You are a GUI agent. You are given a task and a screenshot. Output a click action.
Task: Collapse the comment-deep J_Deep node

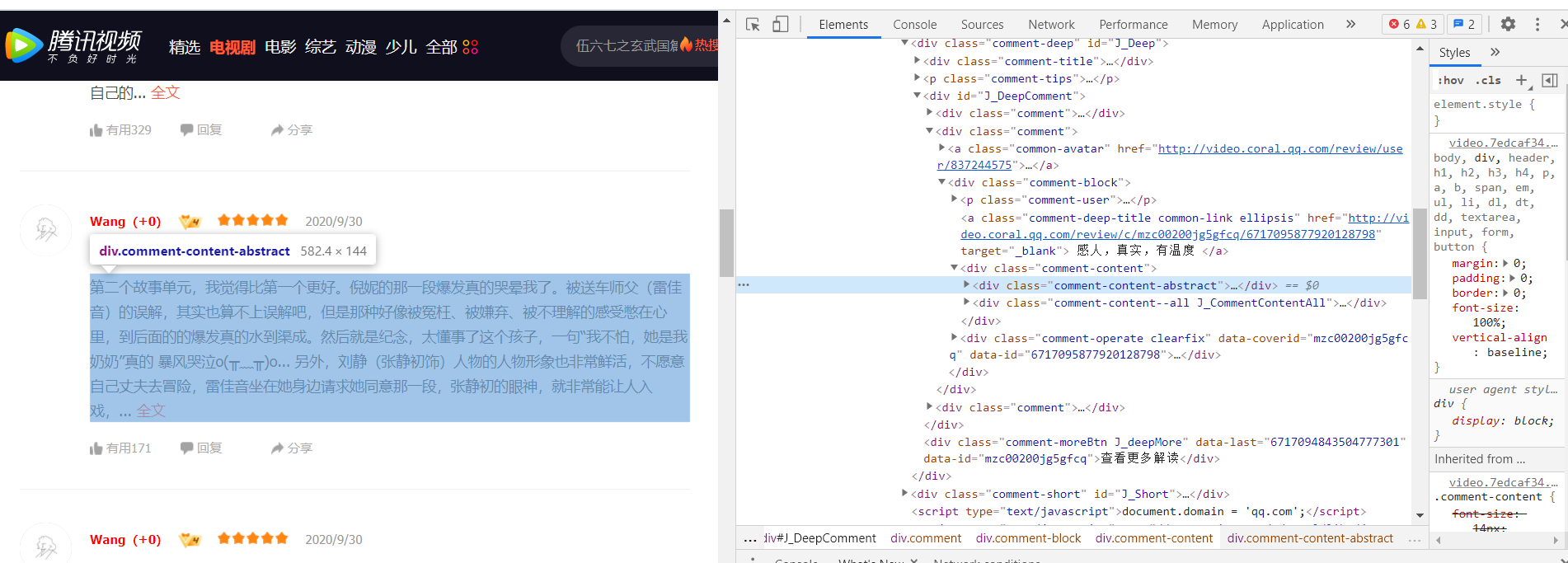point(904,43)
